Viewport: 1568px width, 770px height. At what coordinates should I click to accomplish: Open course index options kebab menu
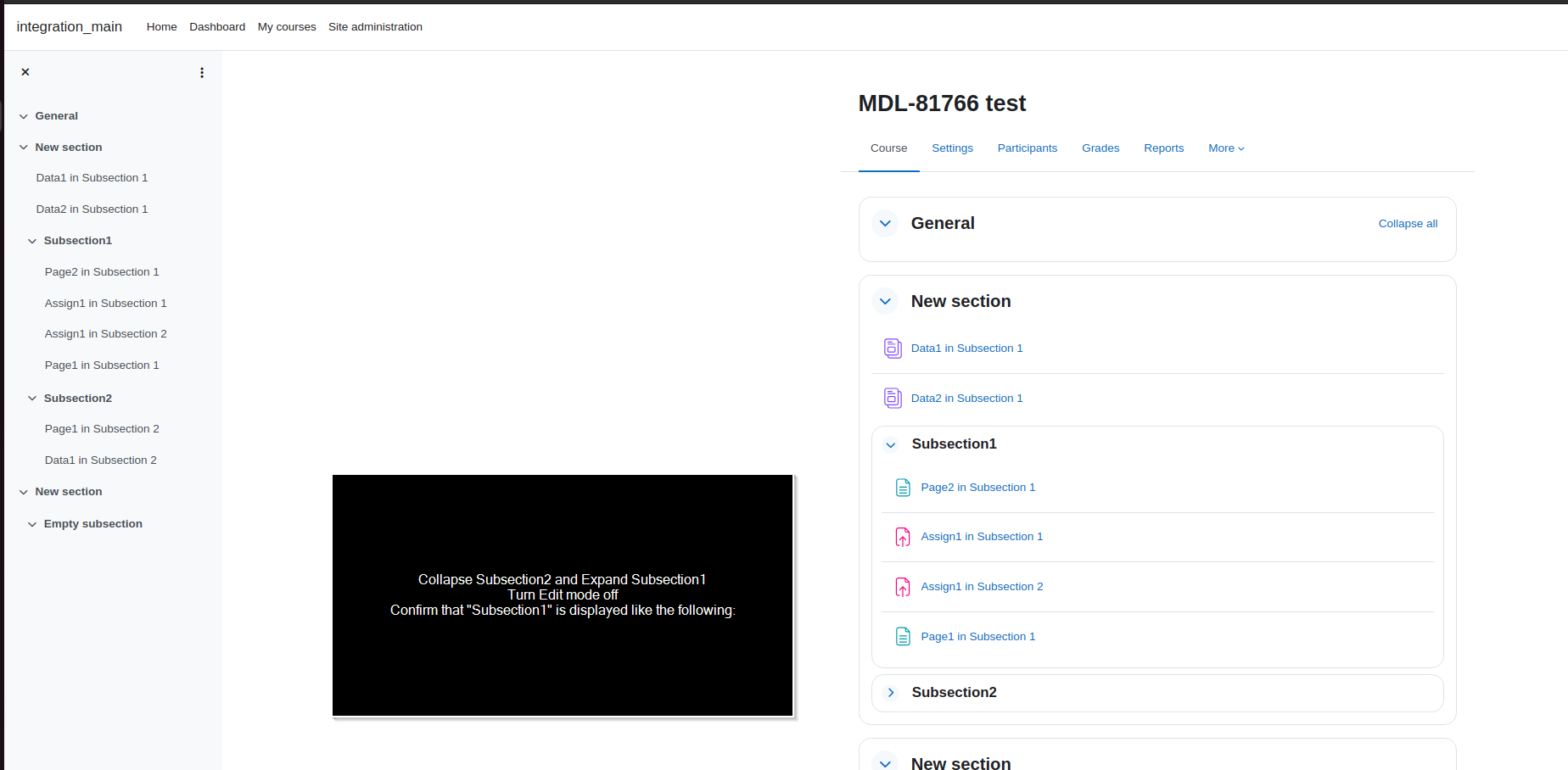[x=202, y=73]
